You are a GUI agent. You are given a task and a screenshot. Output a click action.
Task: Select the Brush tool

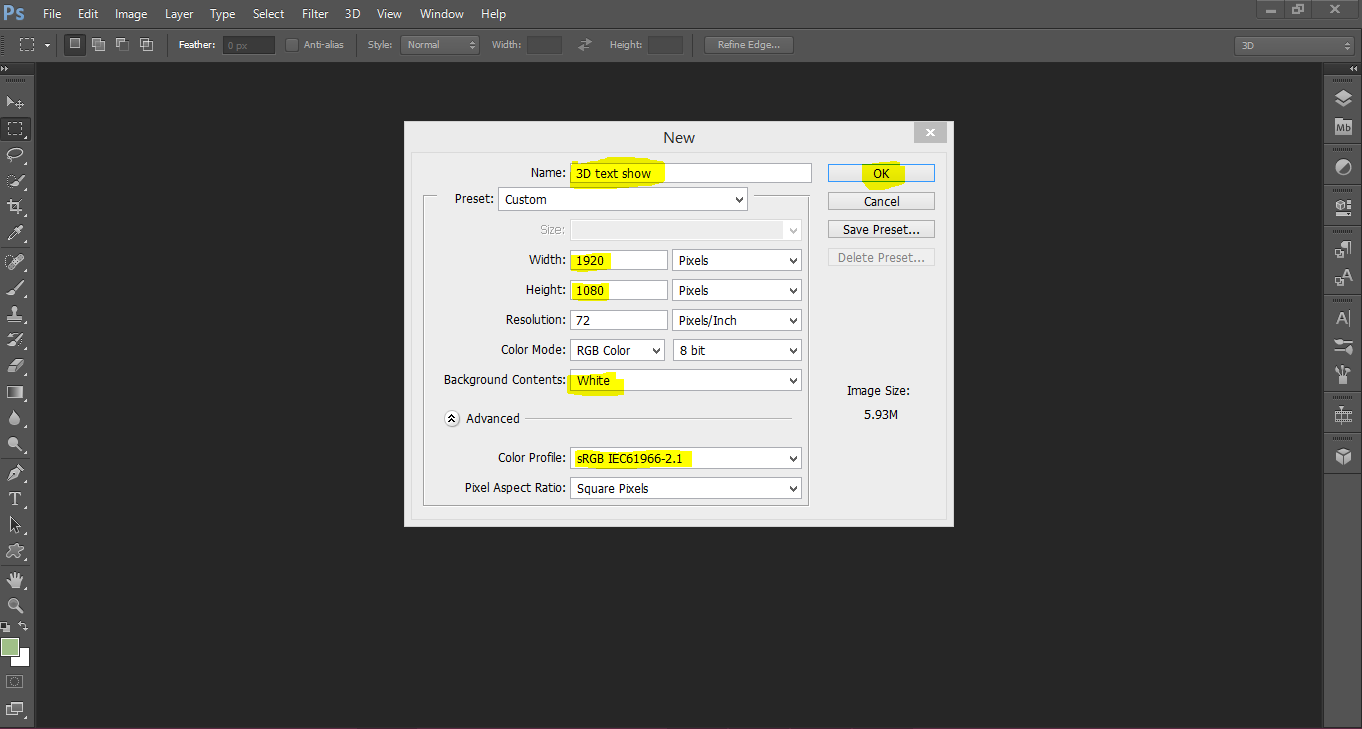15,288
